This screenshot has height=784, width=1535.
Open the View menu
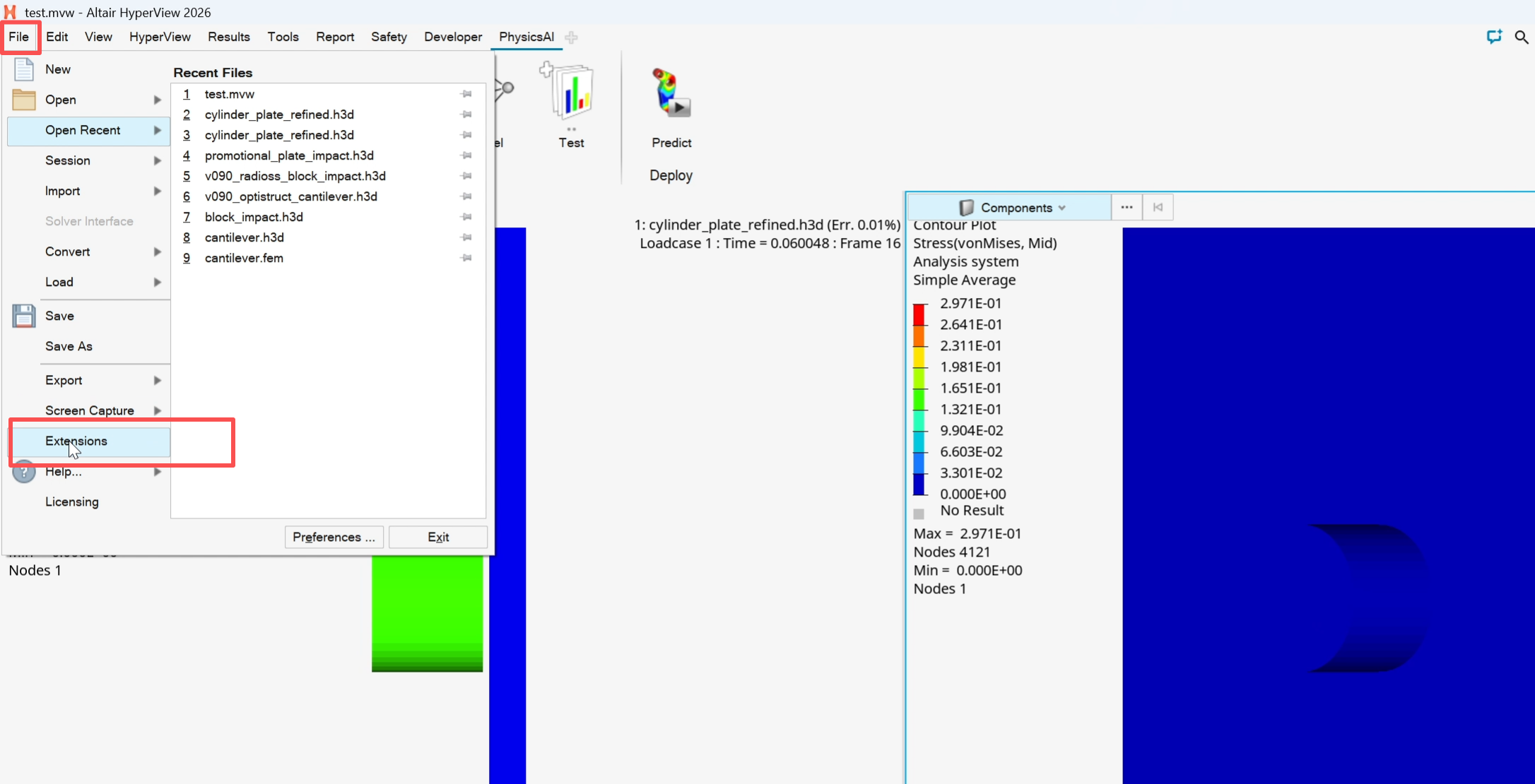(x=98, y=37)
